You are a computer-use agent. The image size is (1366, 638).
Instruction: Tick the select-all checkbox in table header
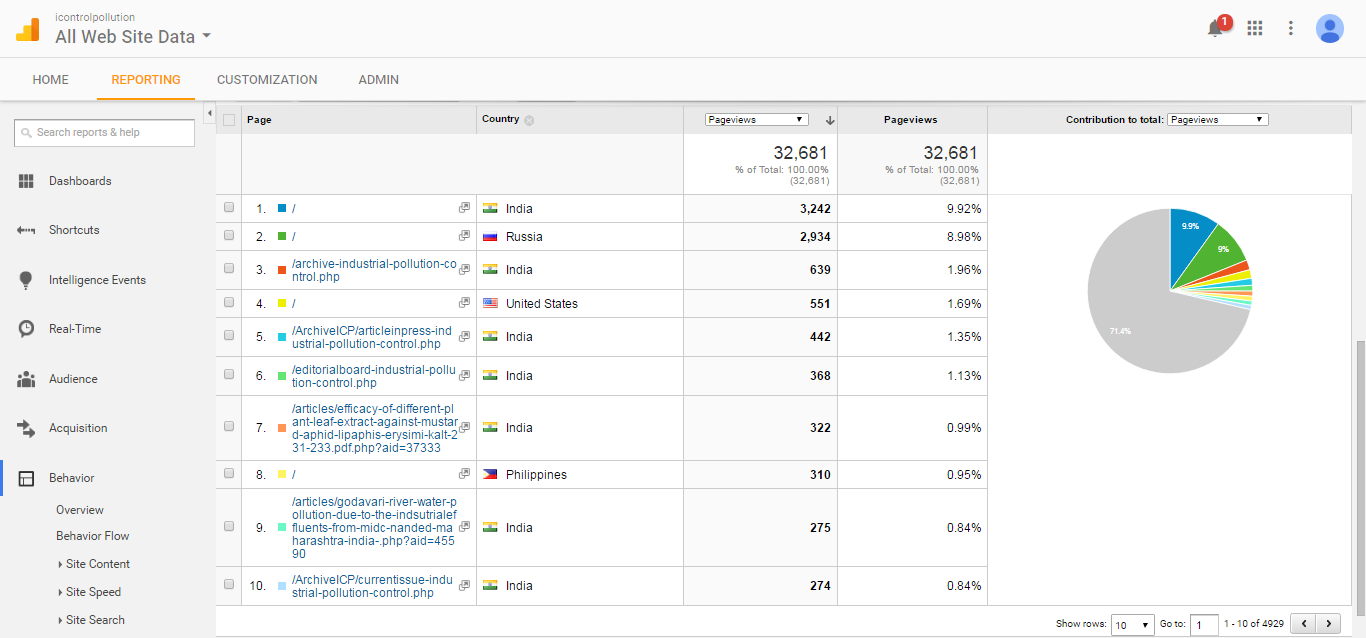tap(229, 120)
